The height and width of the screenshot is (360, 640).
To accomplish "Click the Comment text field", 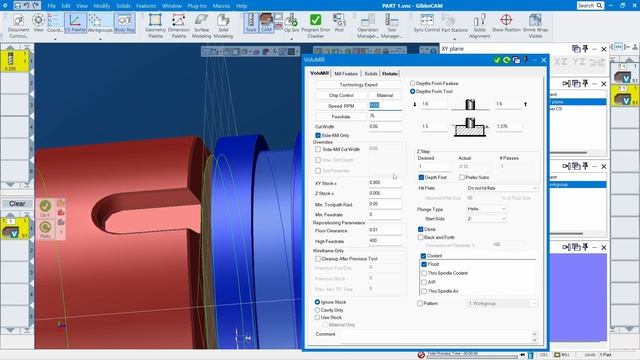I will click(x=437, y=337).
